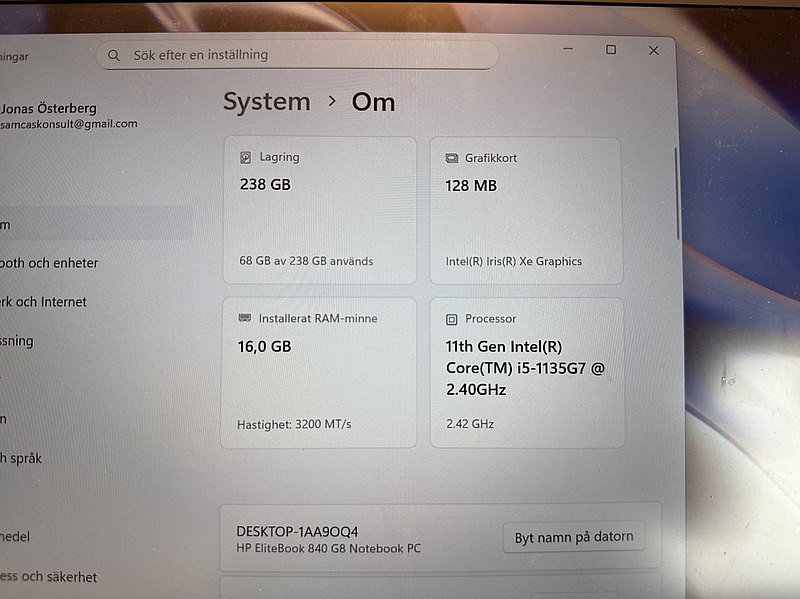Minimize the Settings window
This screenshot has height=599, width=800.
(568, 50)
